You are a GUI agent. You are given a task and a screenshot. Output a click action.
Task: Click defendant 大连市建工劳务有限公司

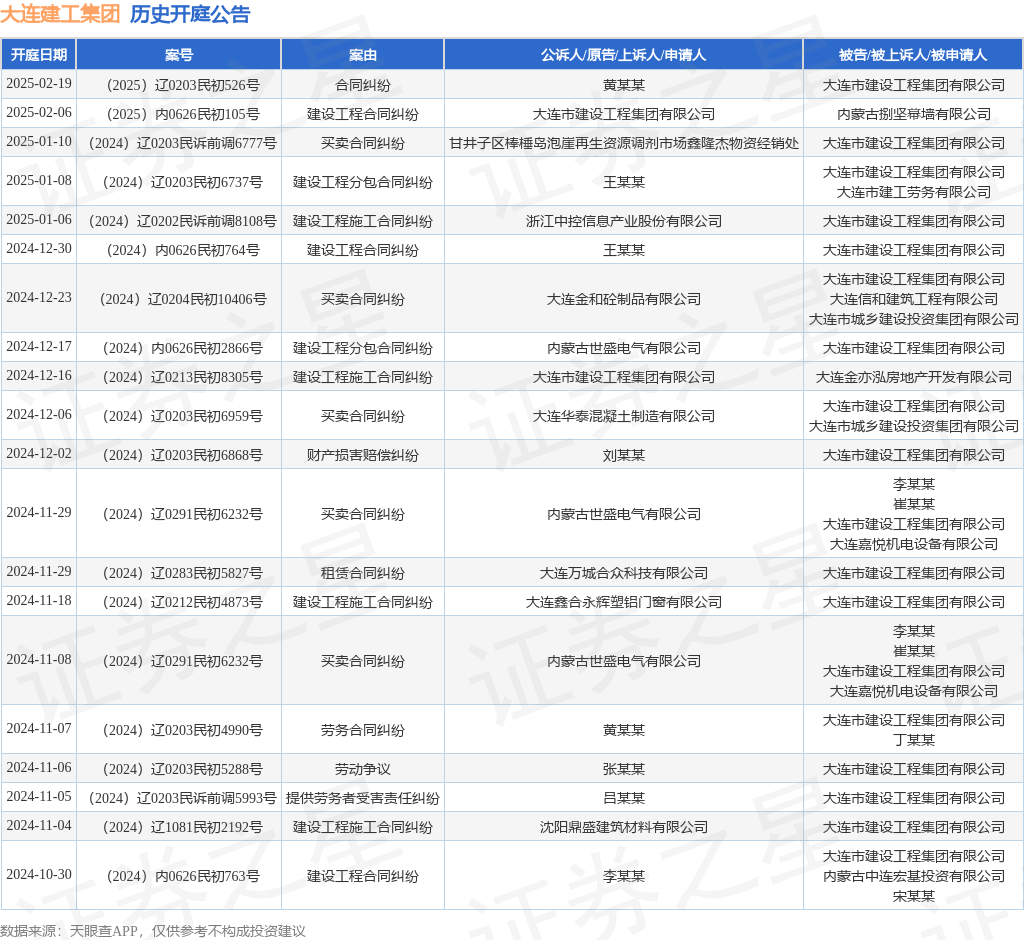(x=914, y=192)
